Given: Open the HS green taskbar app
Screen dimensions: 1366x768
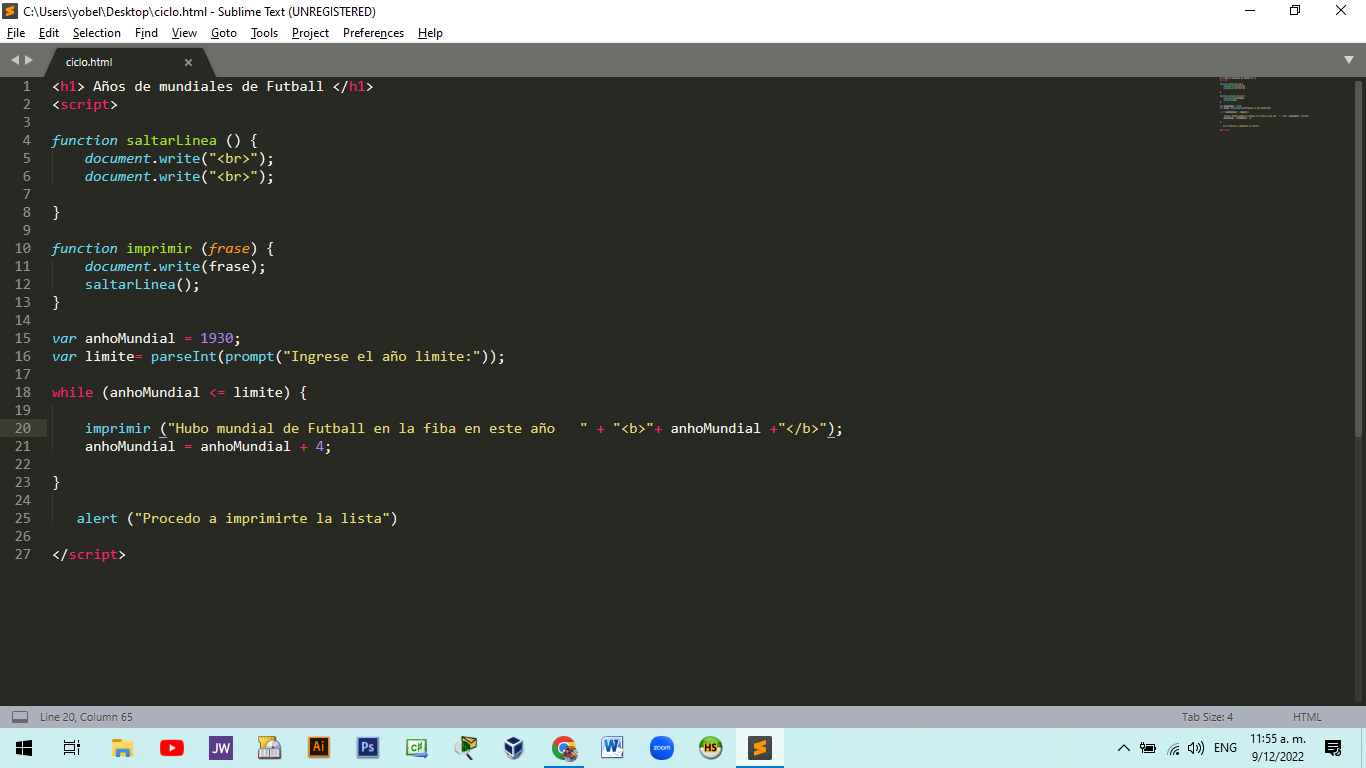Looking at the screenshot, I should click(710, 748).
